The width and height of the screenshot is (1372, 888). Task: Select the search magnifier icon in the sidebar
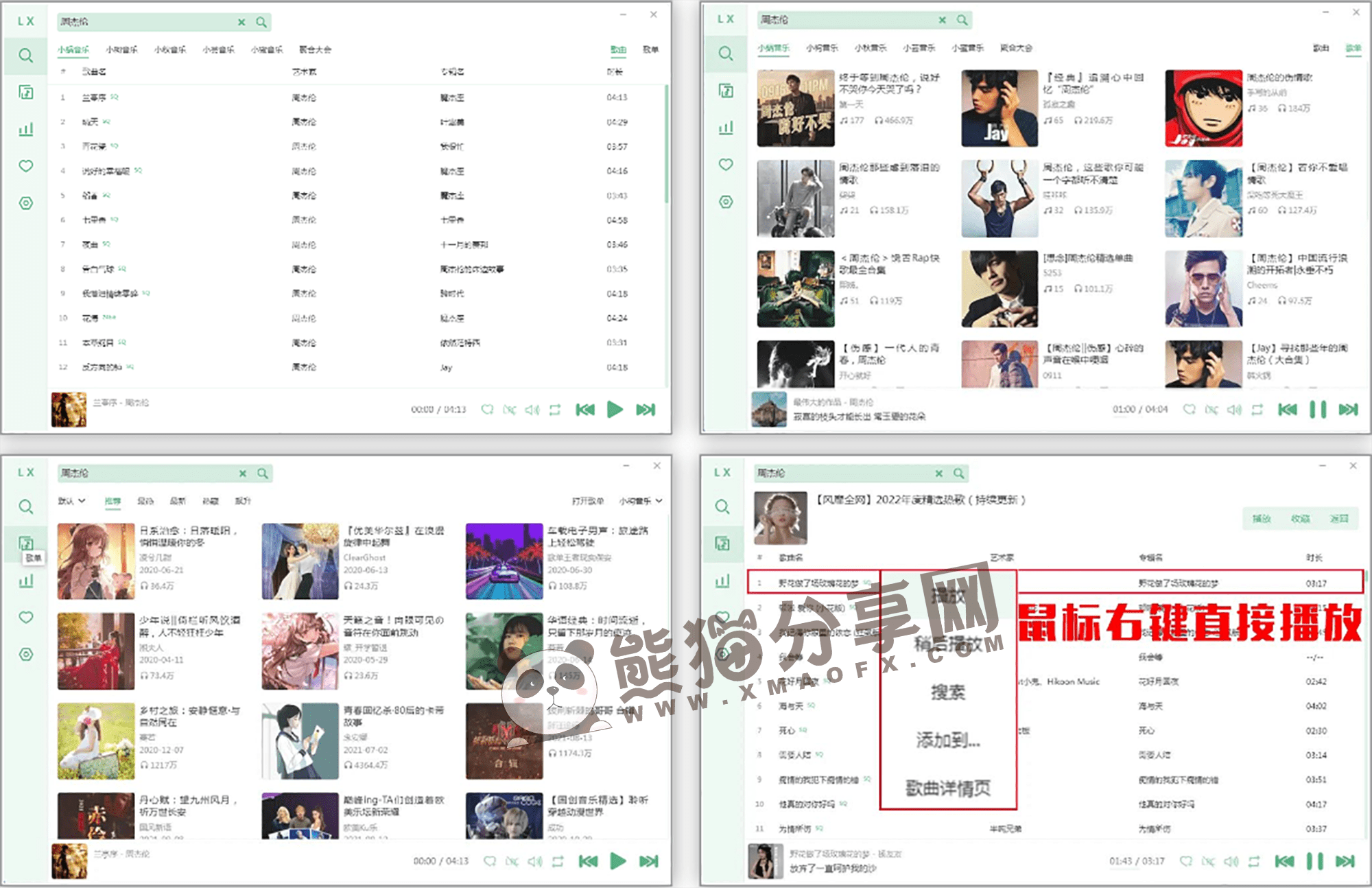pyautogui.click(x=25, y=56)
